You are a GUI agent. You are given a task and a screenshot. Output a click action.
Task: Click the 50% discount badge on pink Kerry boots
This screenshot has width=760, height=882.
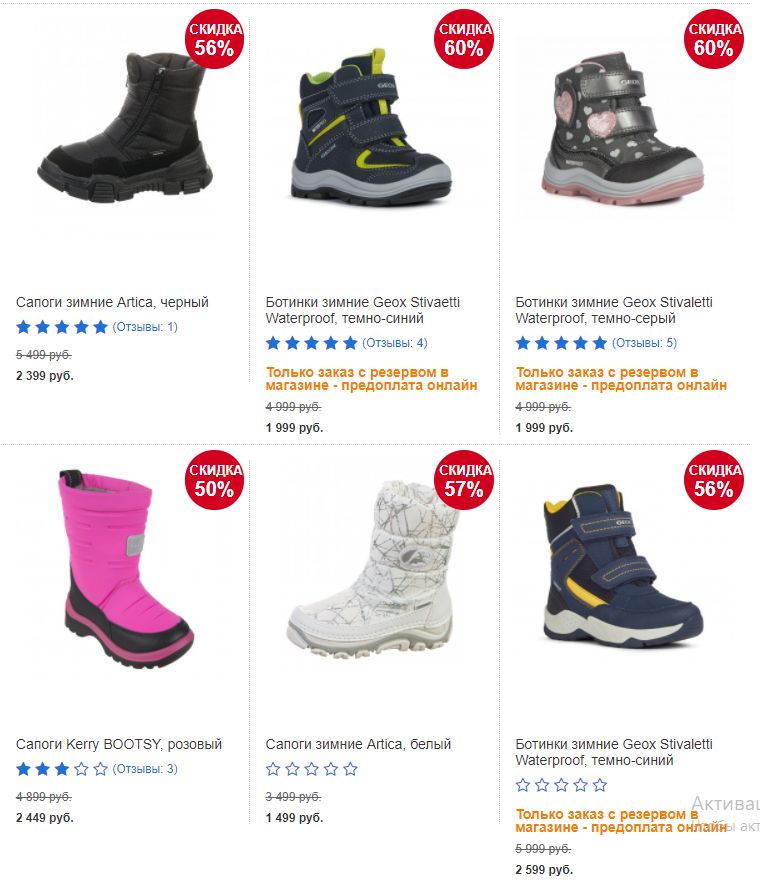[x=214, y=480]
